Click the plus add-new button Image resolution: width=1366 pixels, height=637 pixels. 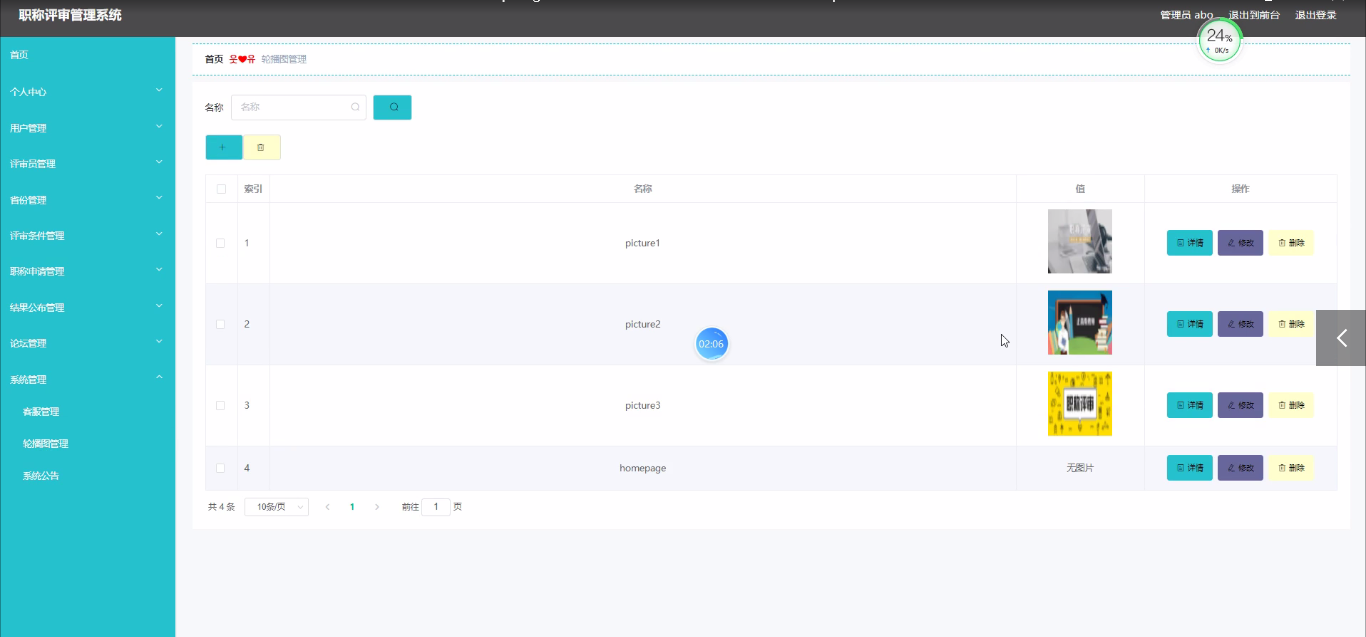point(224,147)
